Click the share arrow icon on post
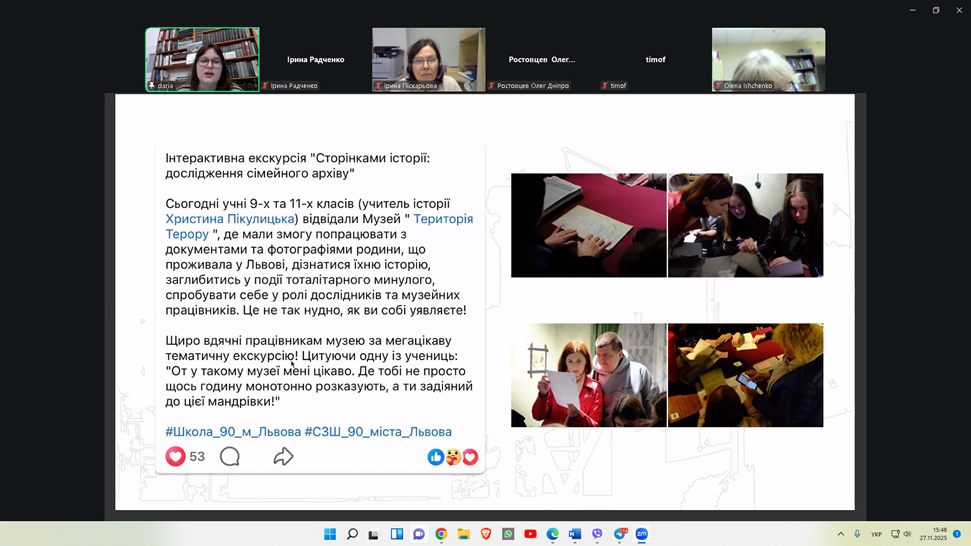The image size is (971, 546). point(283,457)
